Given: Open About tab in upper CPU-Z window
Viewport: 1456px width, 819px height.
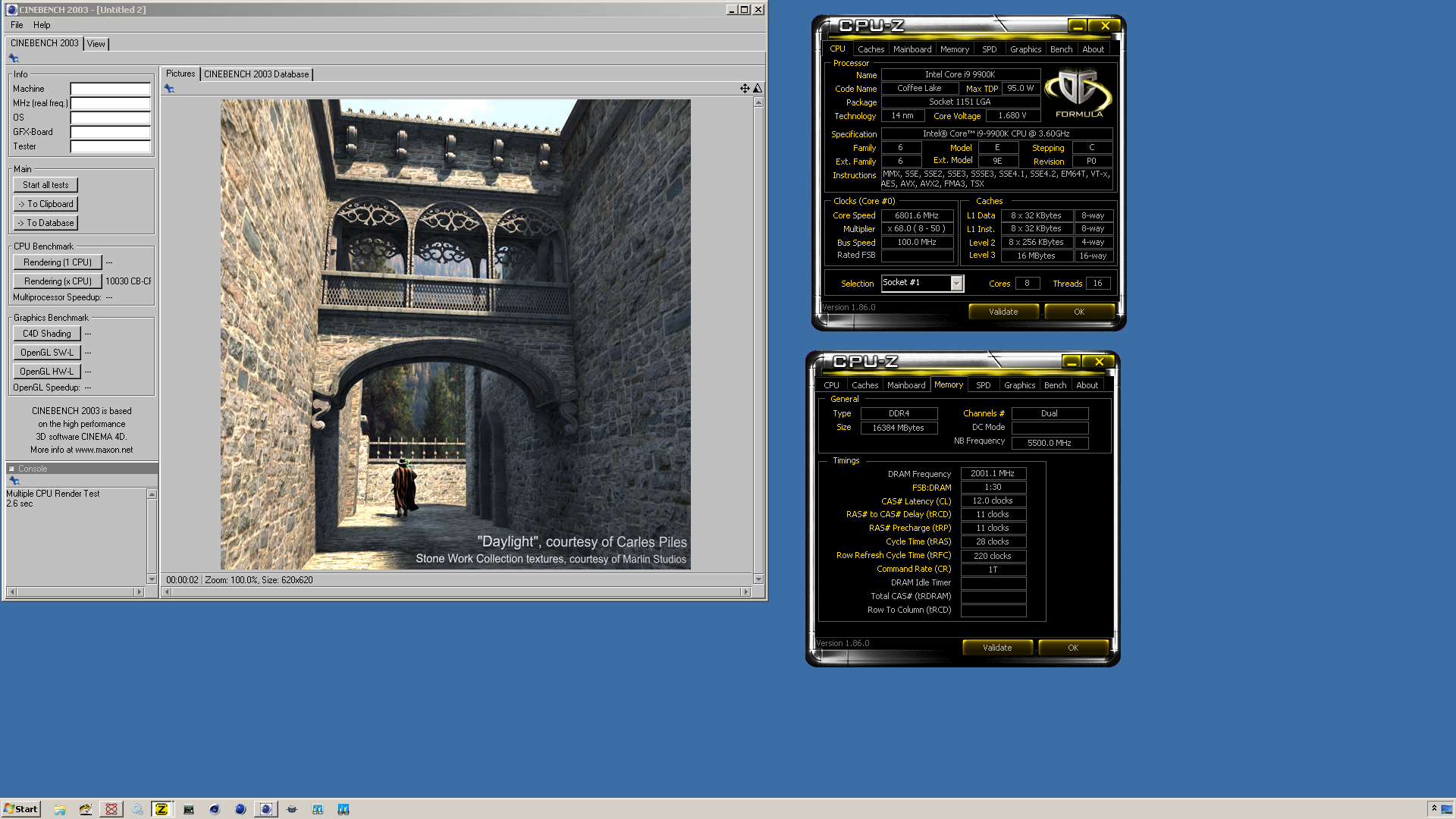Looking at the screenshot, I should [1094, 49].
